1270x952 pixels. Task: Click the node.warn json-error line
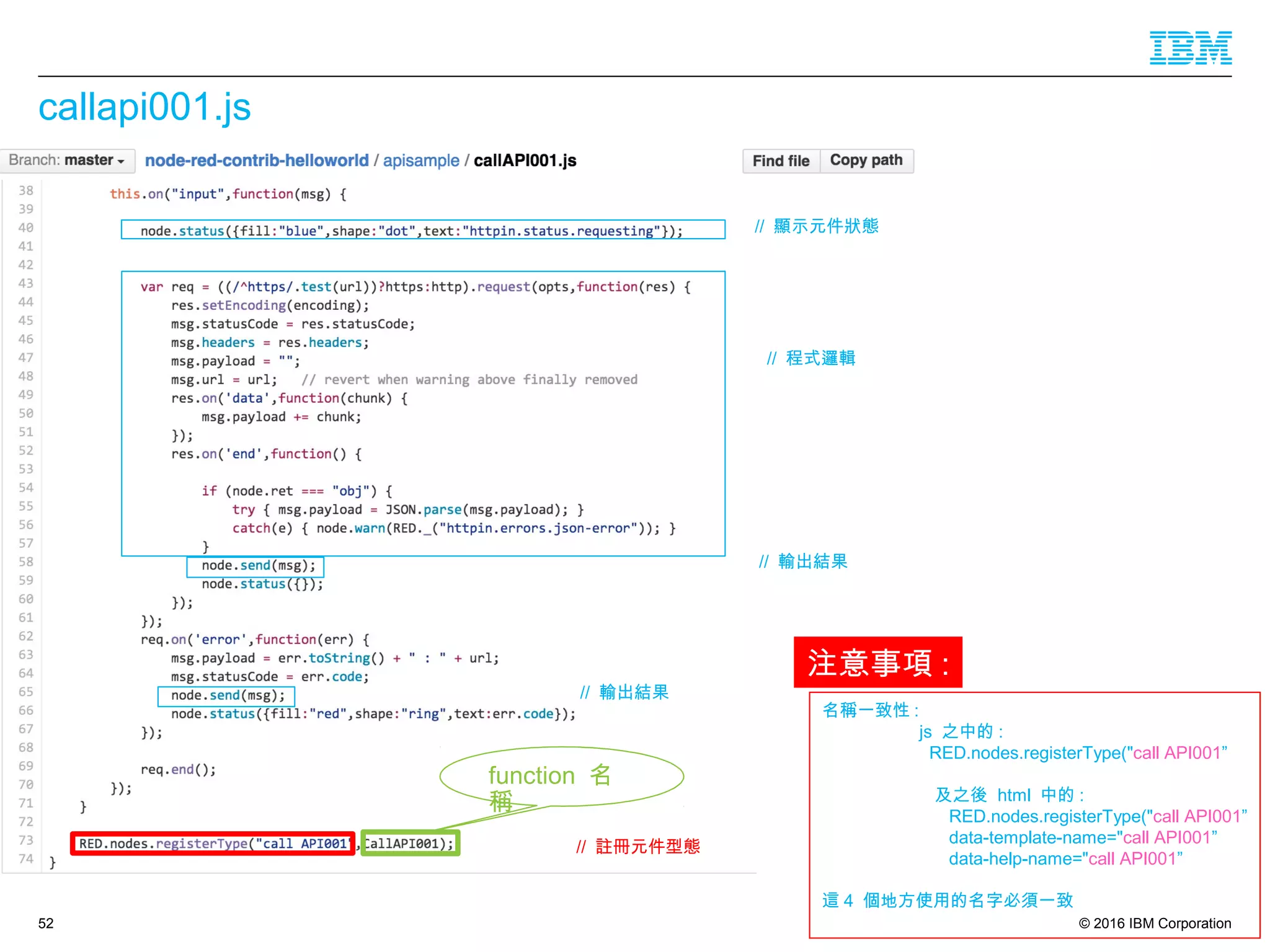tap(454, 529)
